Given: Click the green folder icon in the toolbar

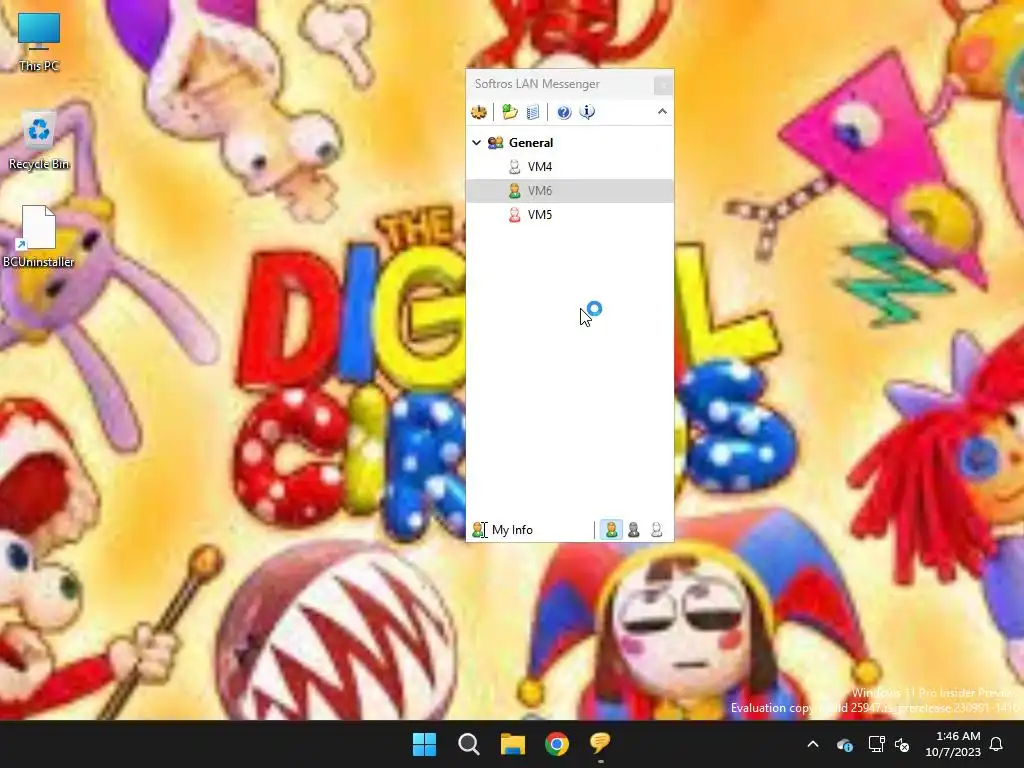Looking at the screenshot, I should click(510, 112).
